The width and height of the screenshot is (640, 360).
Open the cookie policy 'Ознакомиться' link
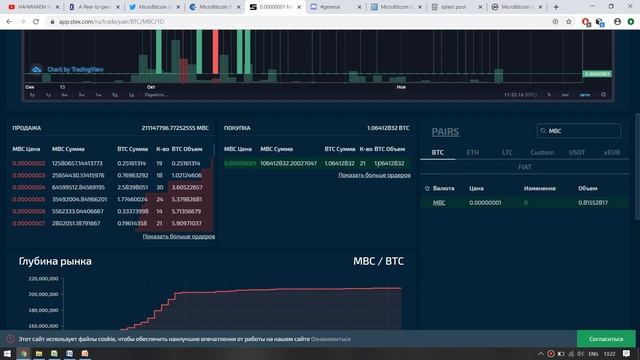pos(331,339)
